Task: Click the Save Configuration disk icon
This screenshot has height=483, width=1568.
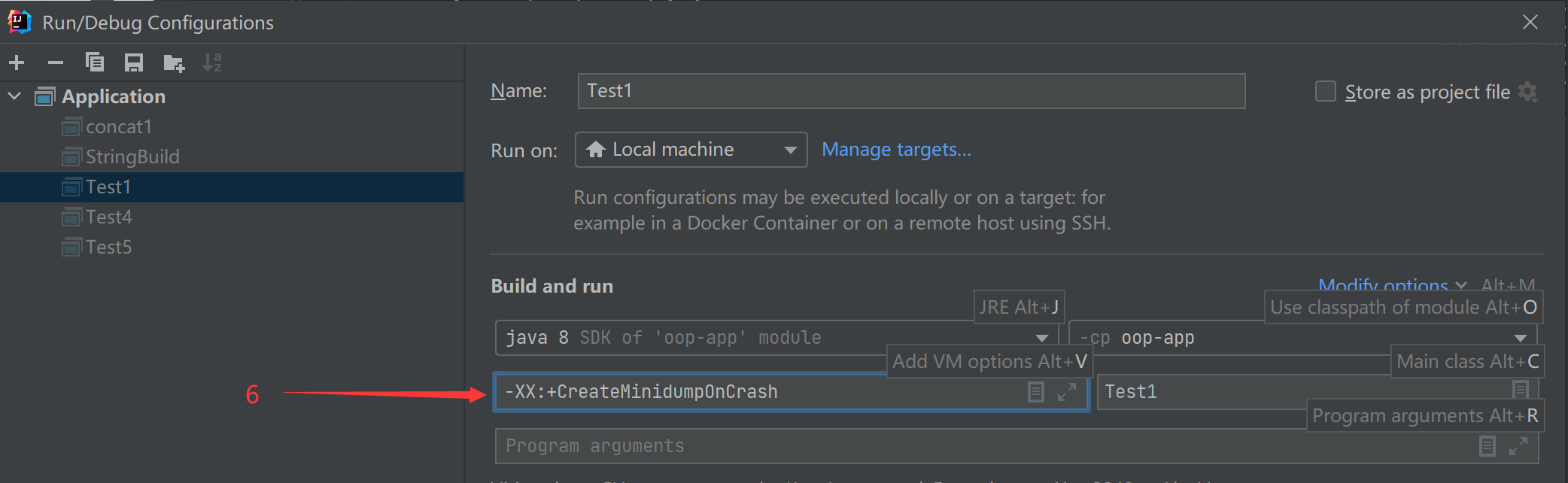Action: coord(134,62)
